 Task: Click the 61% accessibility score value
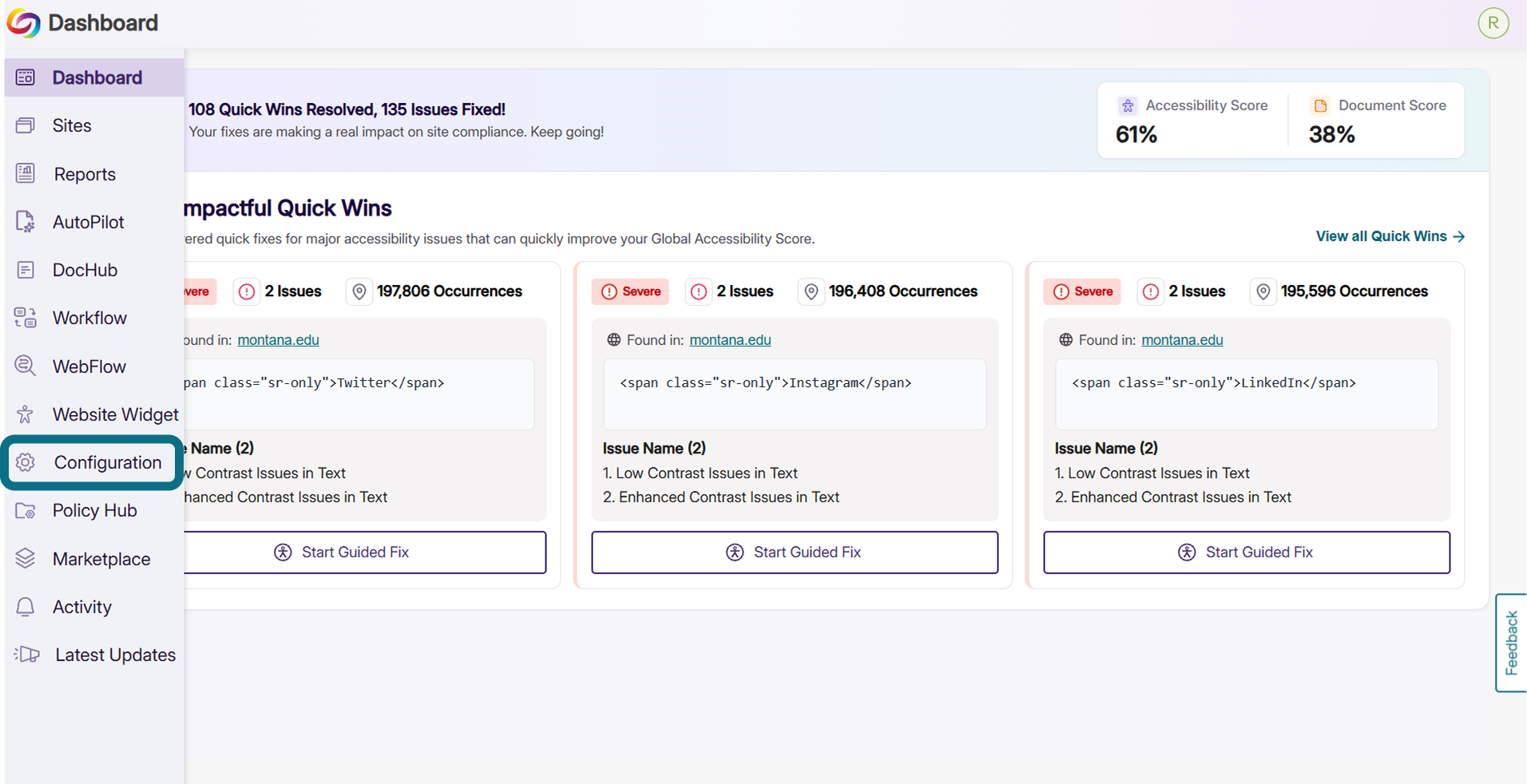click(1136, 135)
